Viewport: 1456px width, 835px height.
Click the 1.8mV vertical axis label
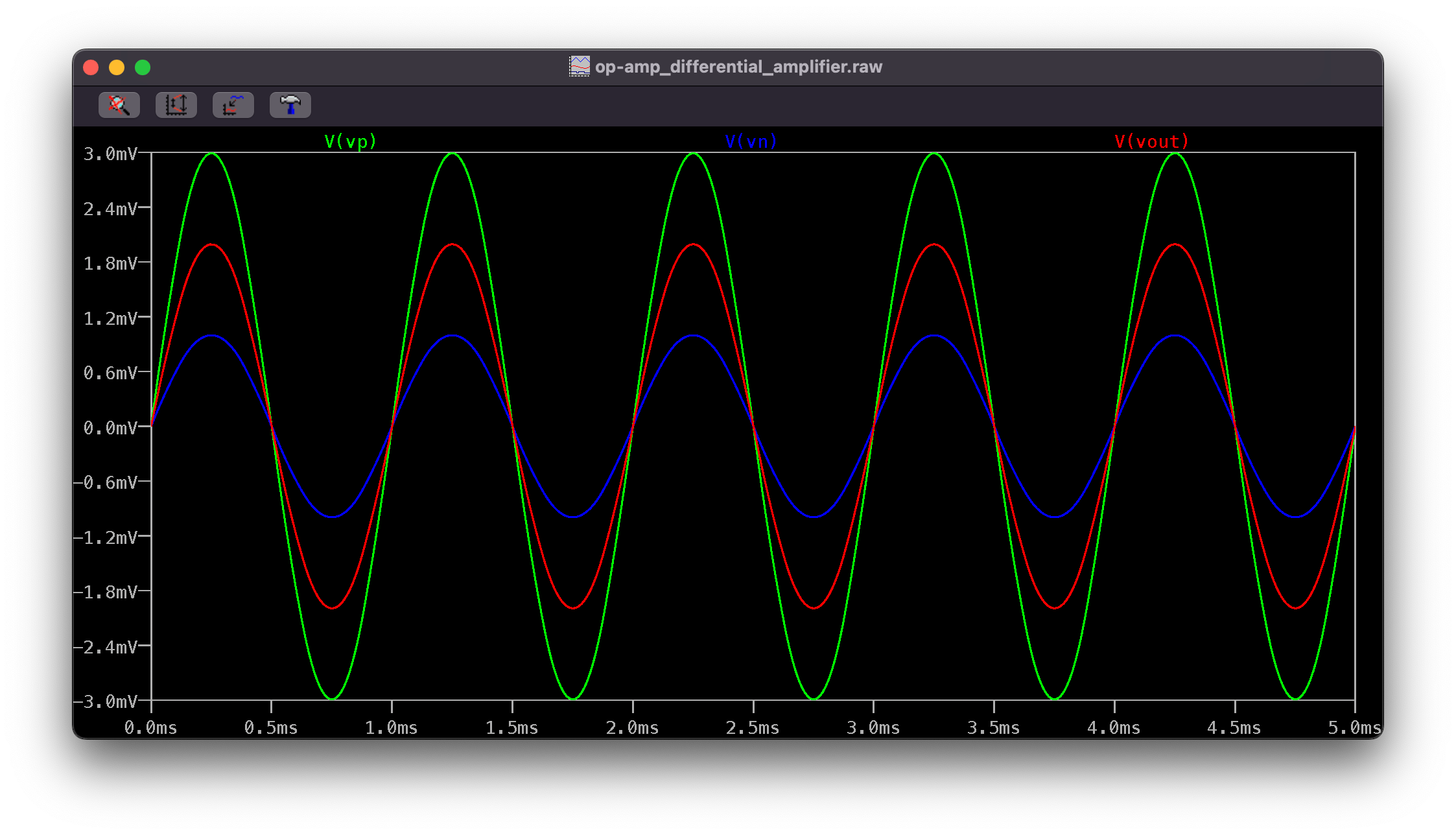pos(110,263)
